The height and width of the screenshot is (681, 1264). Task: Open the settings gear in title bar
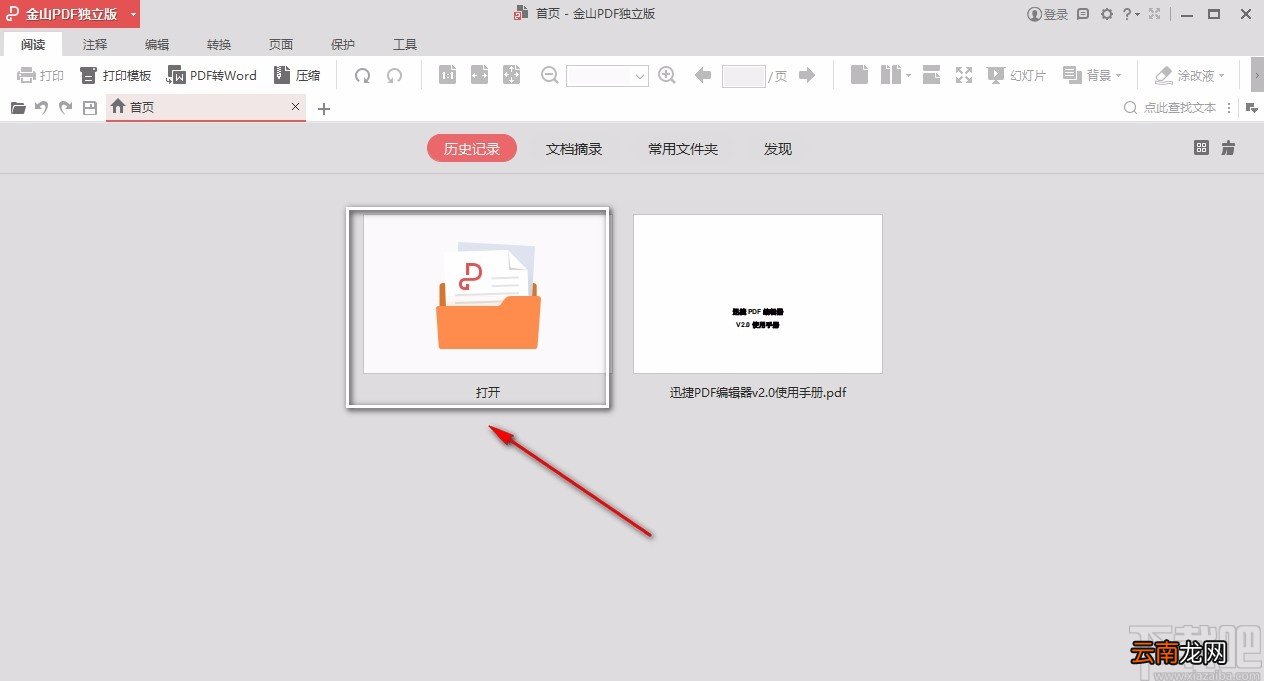click(1107, 14)
